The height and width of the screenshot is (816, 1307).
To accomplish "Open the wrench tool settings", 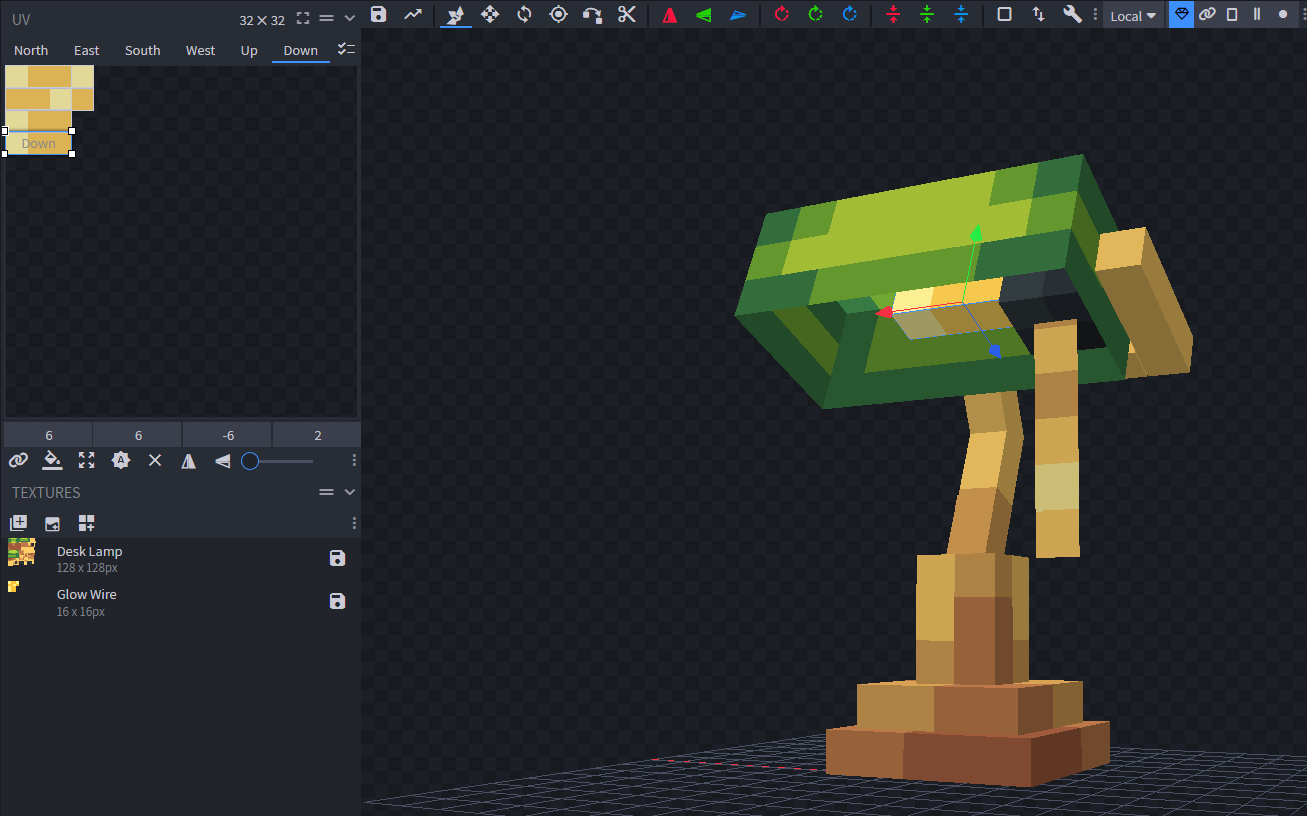I will tap(1072, 14).
